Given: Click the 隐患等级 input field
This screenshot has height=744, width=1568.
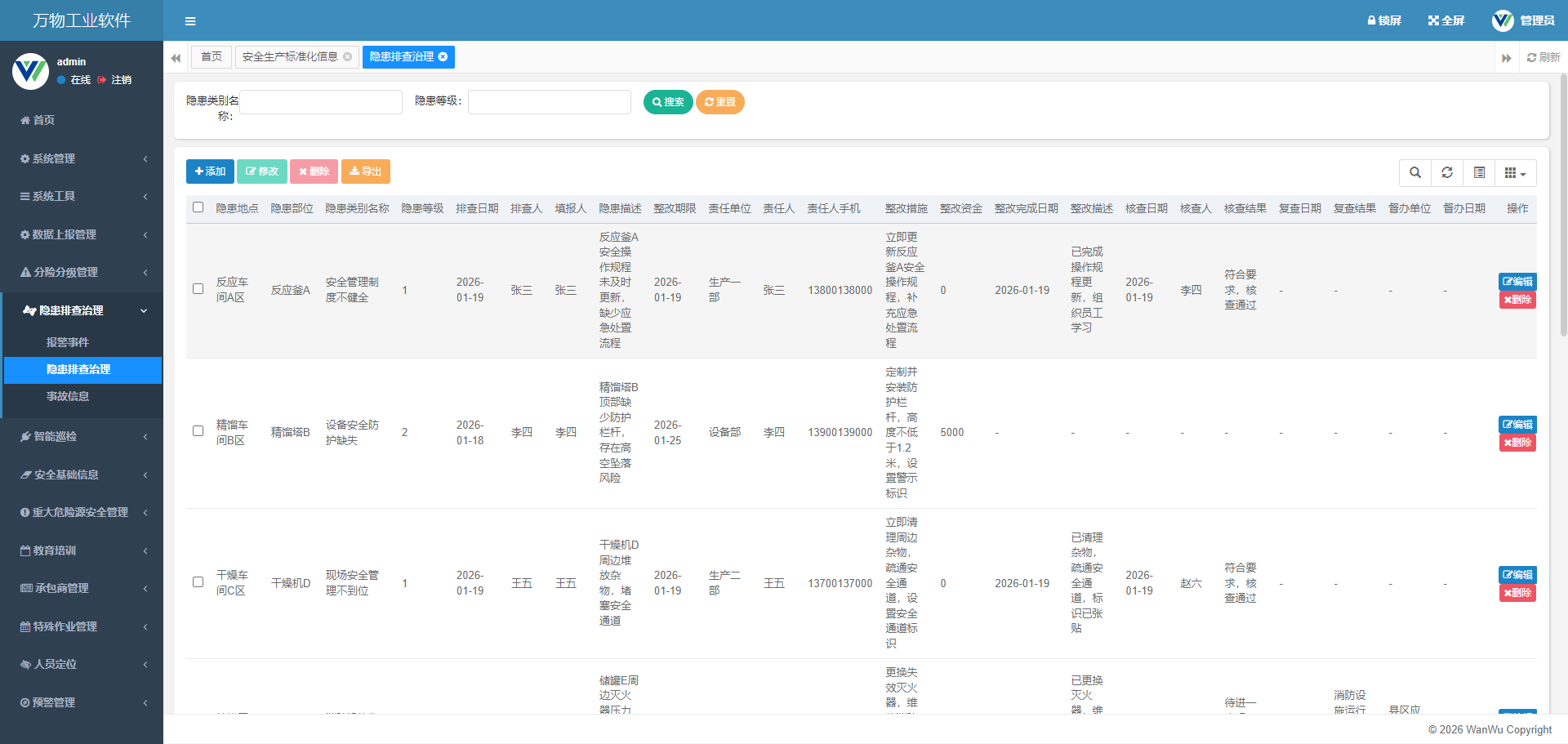Looking at the screenshot, I should [x=549, y=102].
